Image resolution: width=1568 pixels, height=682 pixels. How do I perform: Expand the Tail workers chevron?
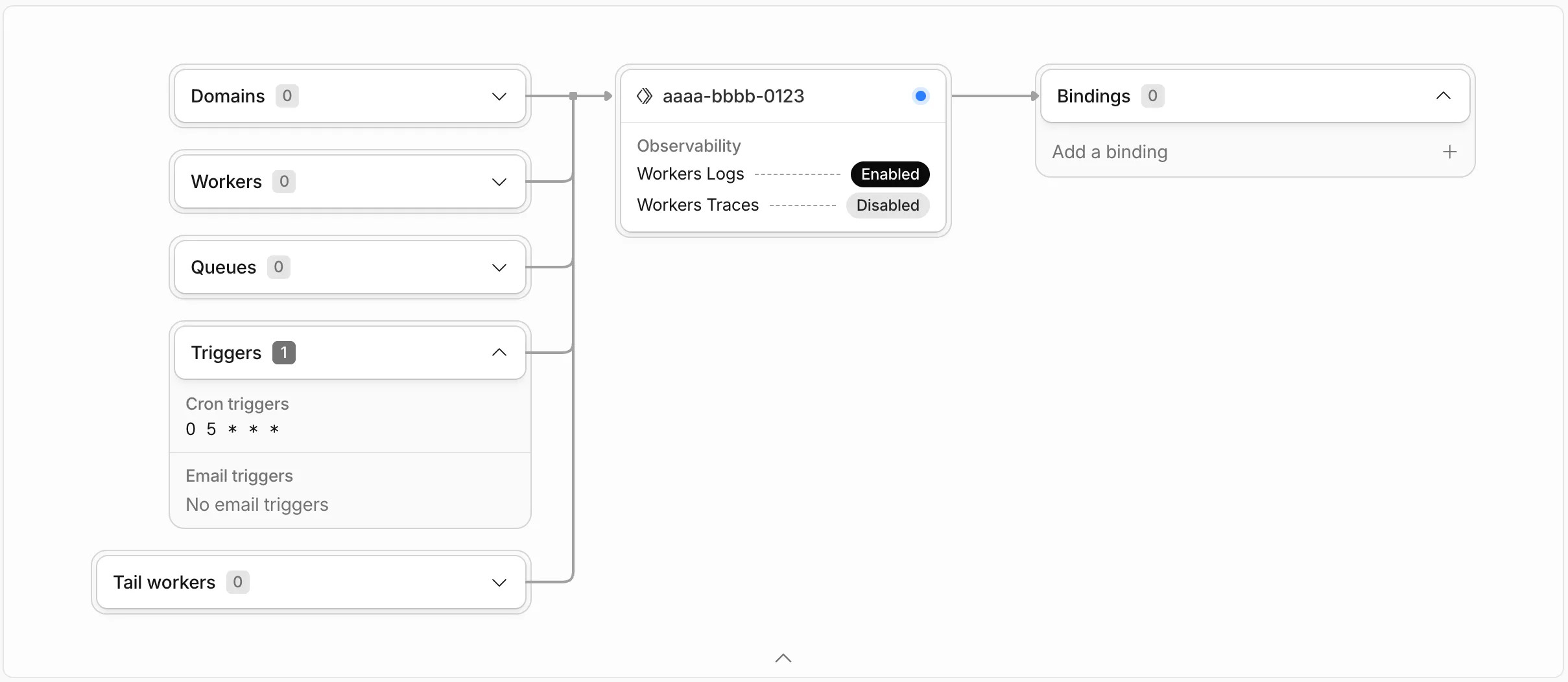[499, 583]
